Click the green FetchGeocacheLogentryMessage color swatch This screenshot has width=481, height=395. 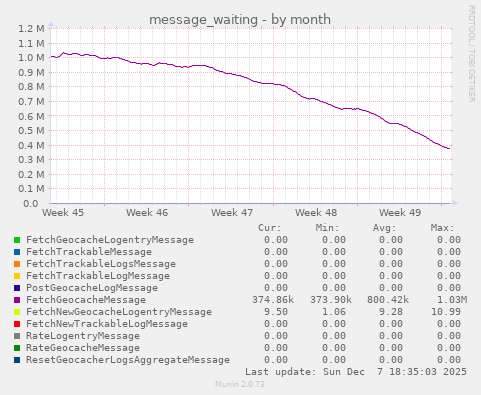17,240
